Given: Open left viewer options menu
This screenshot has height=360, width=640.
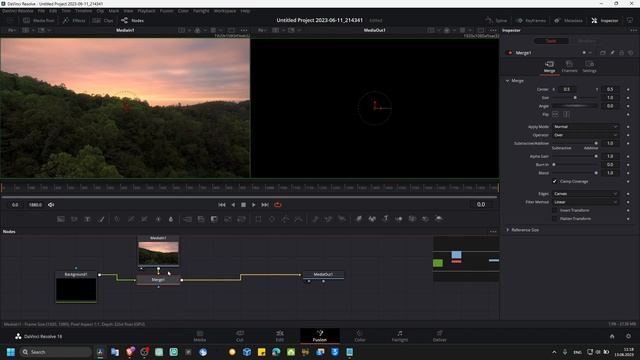Looking at the screenshot, I should tap(244, 30).
